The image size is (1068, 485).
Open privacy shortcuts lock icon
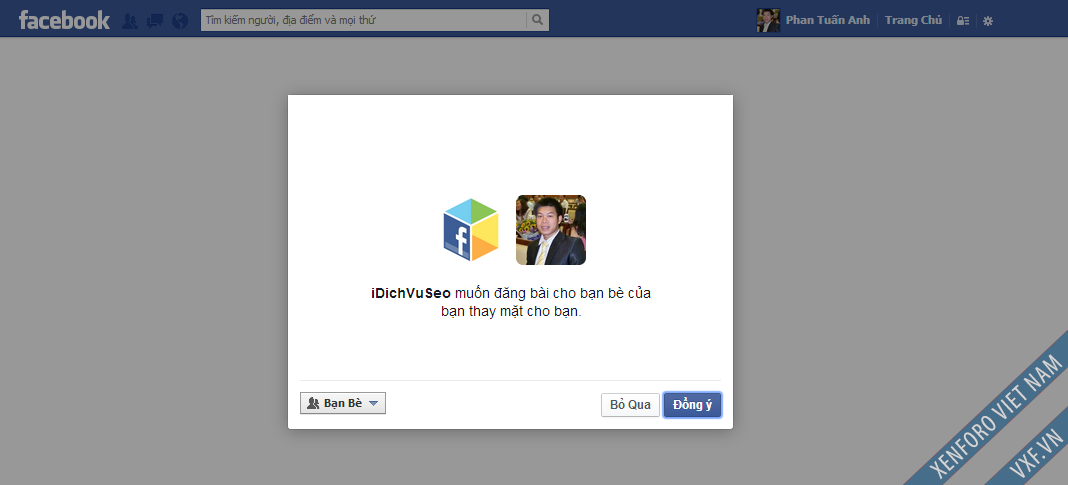click(x=963, y=21)
